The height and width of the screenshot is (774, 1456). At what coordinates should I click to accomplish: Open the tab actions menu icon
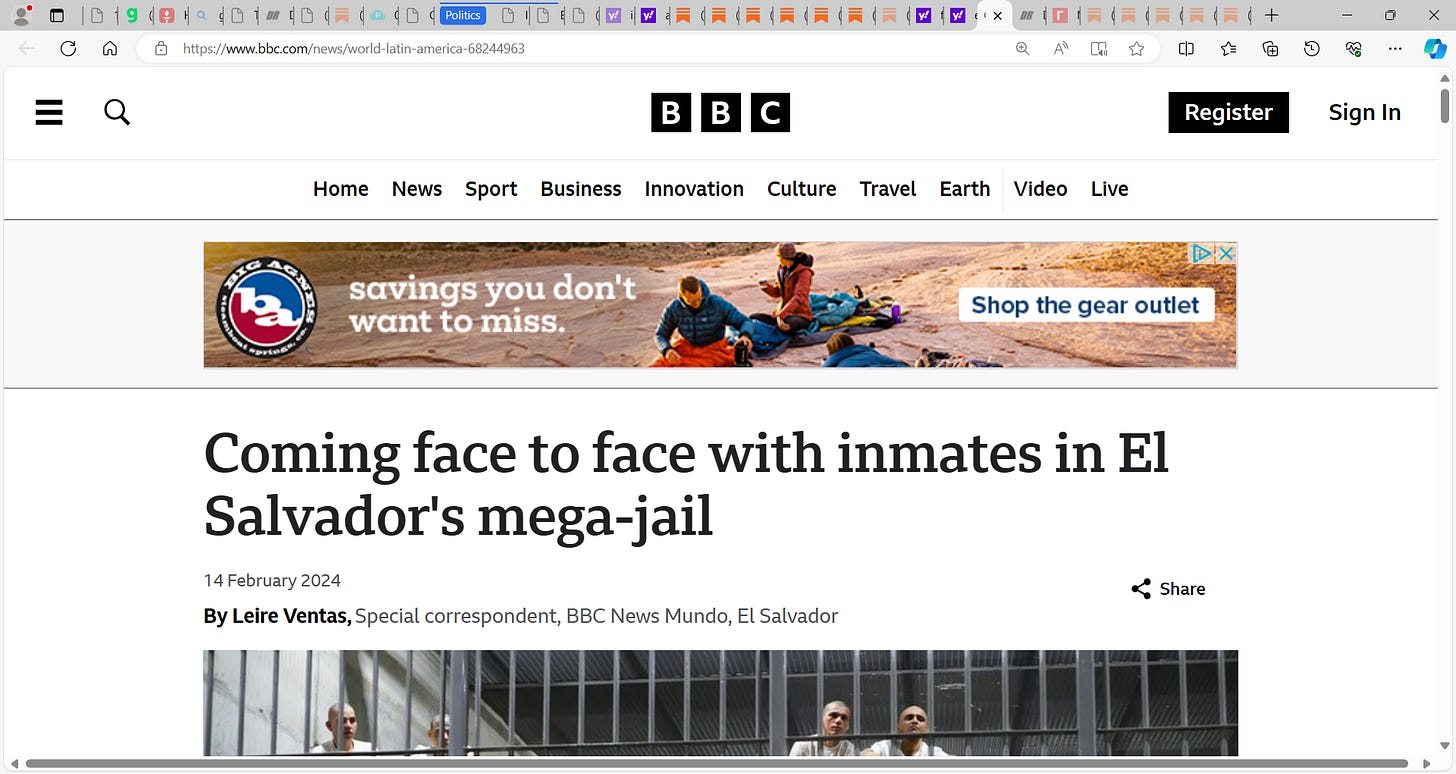point(56,15)
